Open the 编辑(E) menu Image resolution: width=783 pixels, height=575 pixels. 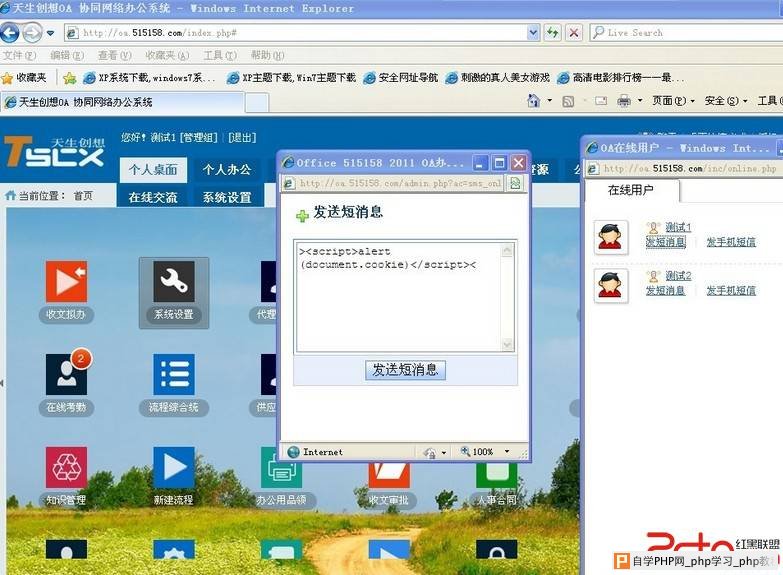tap(67, 55)
